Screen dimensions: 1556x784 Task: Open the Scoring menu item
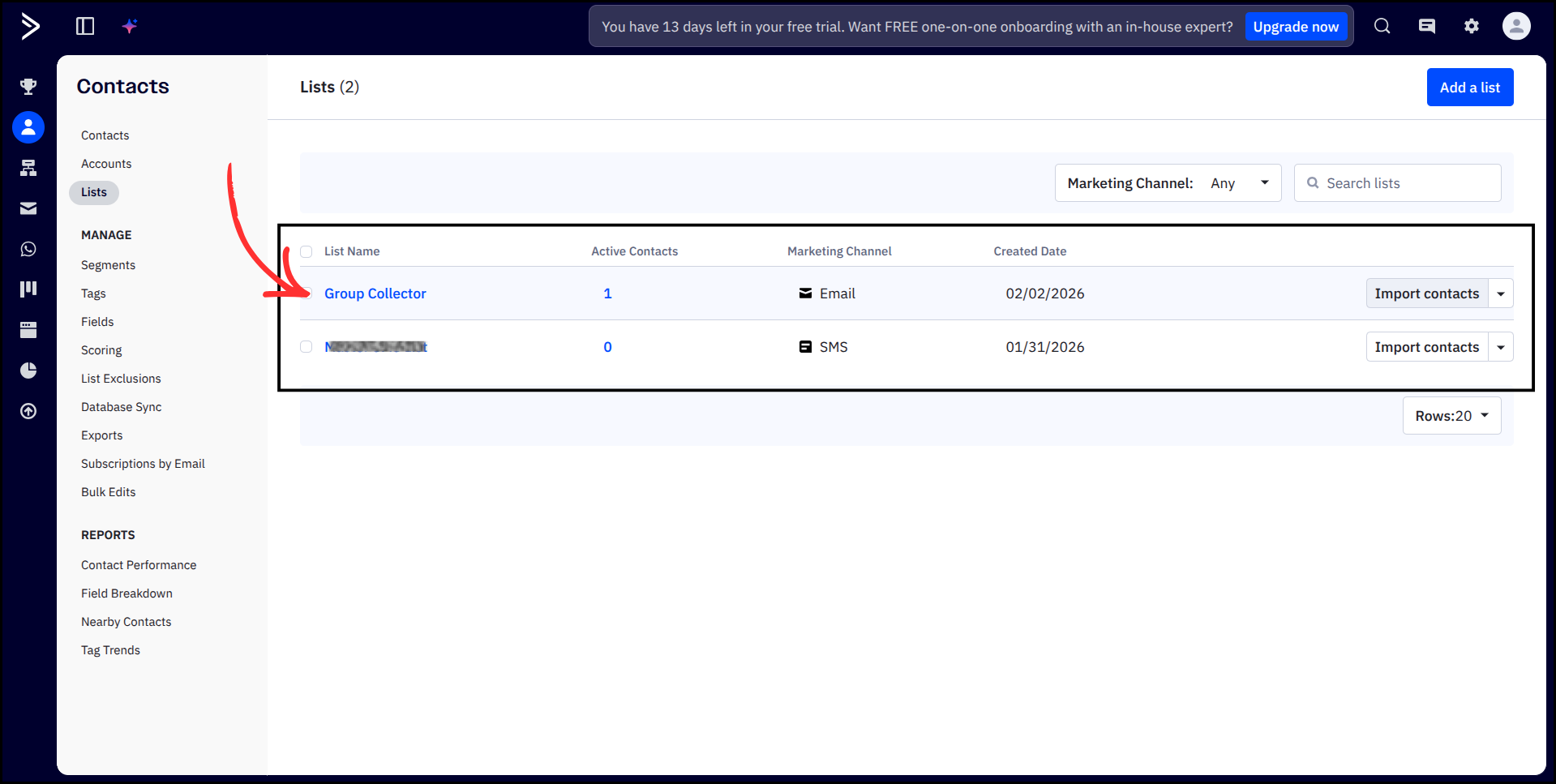(101, 349)
